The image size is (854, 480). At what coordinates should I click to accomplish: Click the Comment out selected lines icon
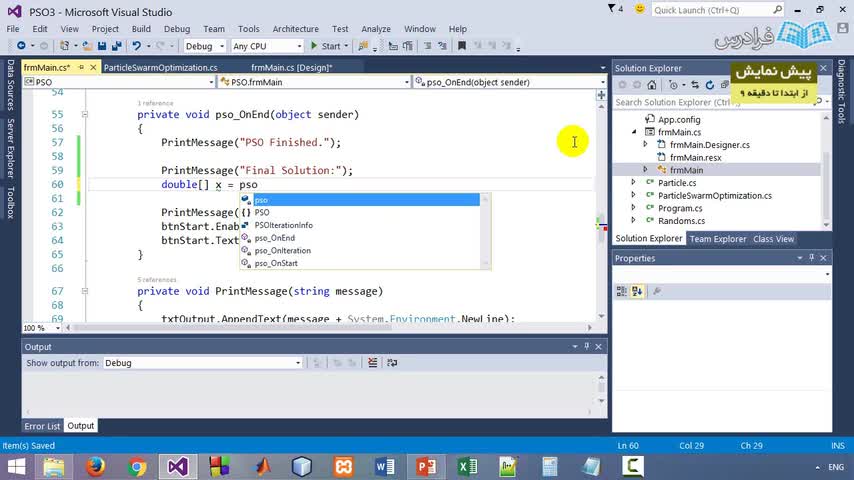click(428, 46)
